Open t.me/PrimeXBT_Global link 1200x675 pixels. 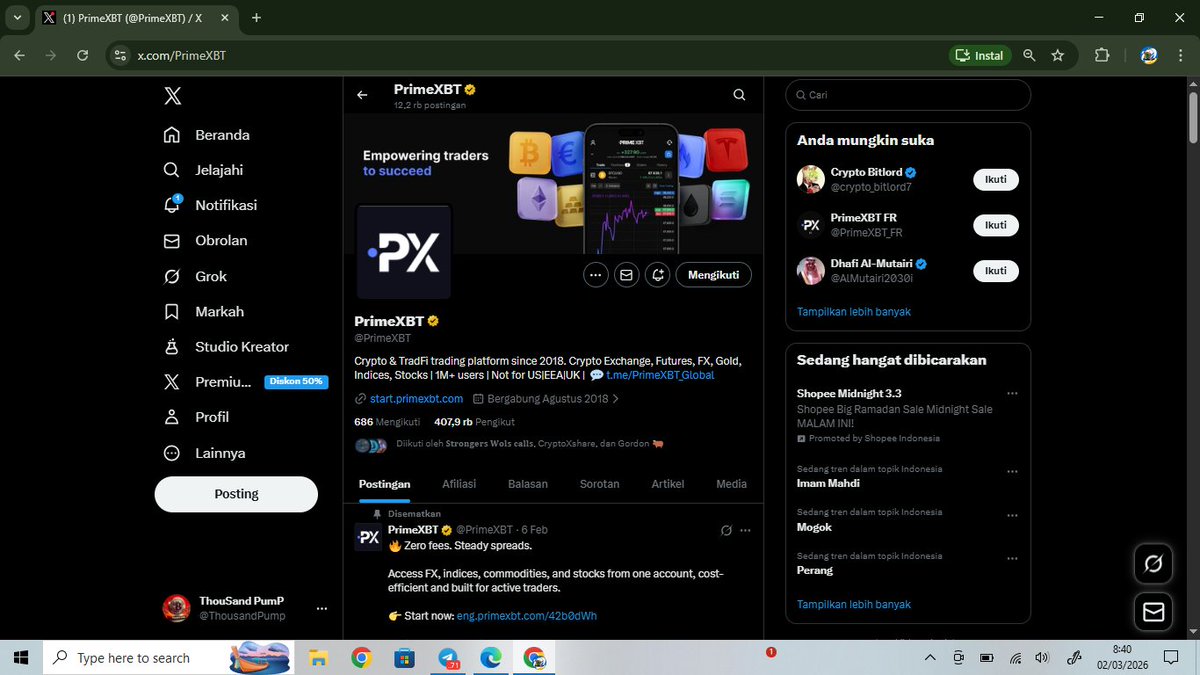[659, 375]
